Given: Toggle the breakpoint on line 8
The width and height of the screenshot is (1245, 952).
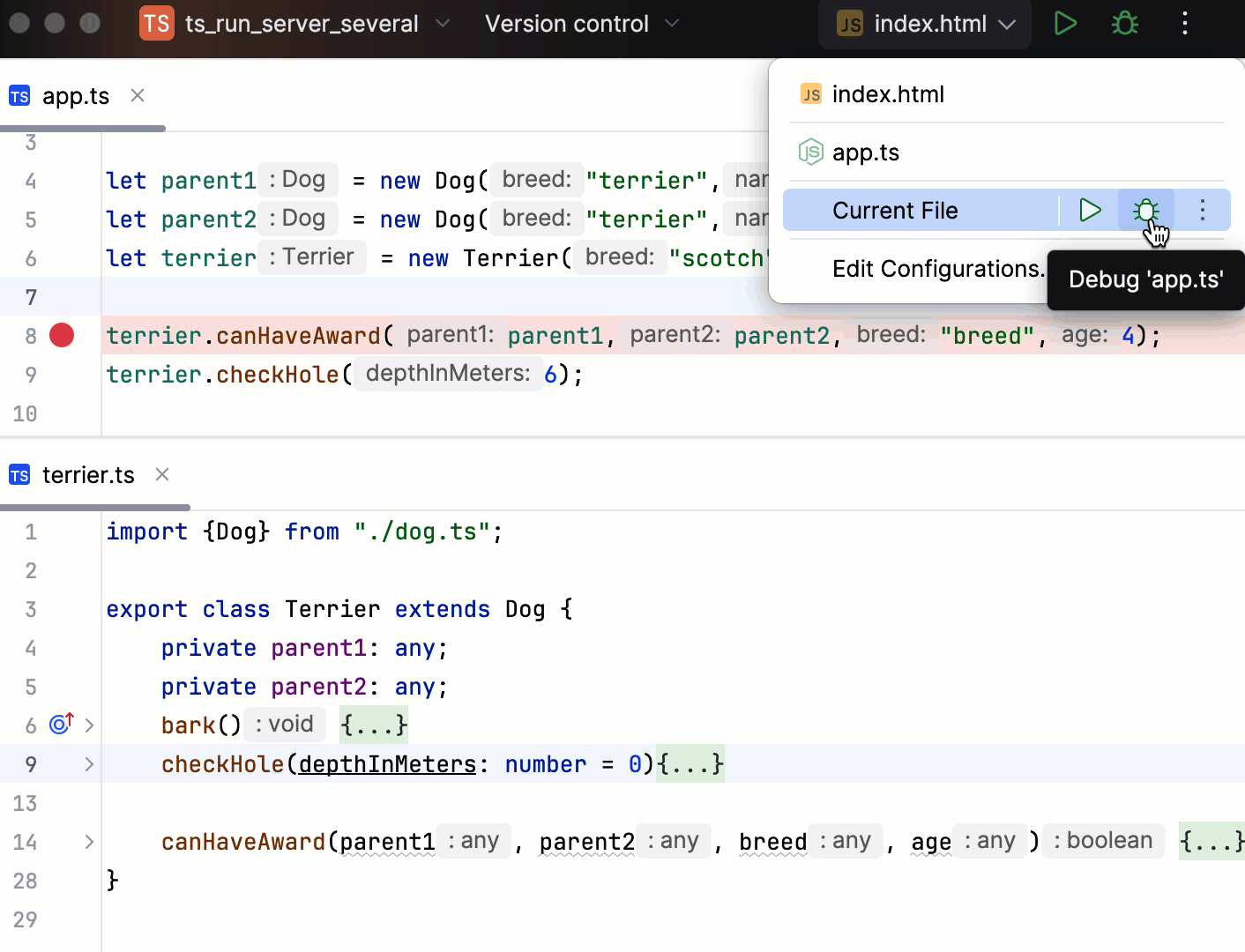Looking at the screenshot, I should 61,335.
